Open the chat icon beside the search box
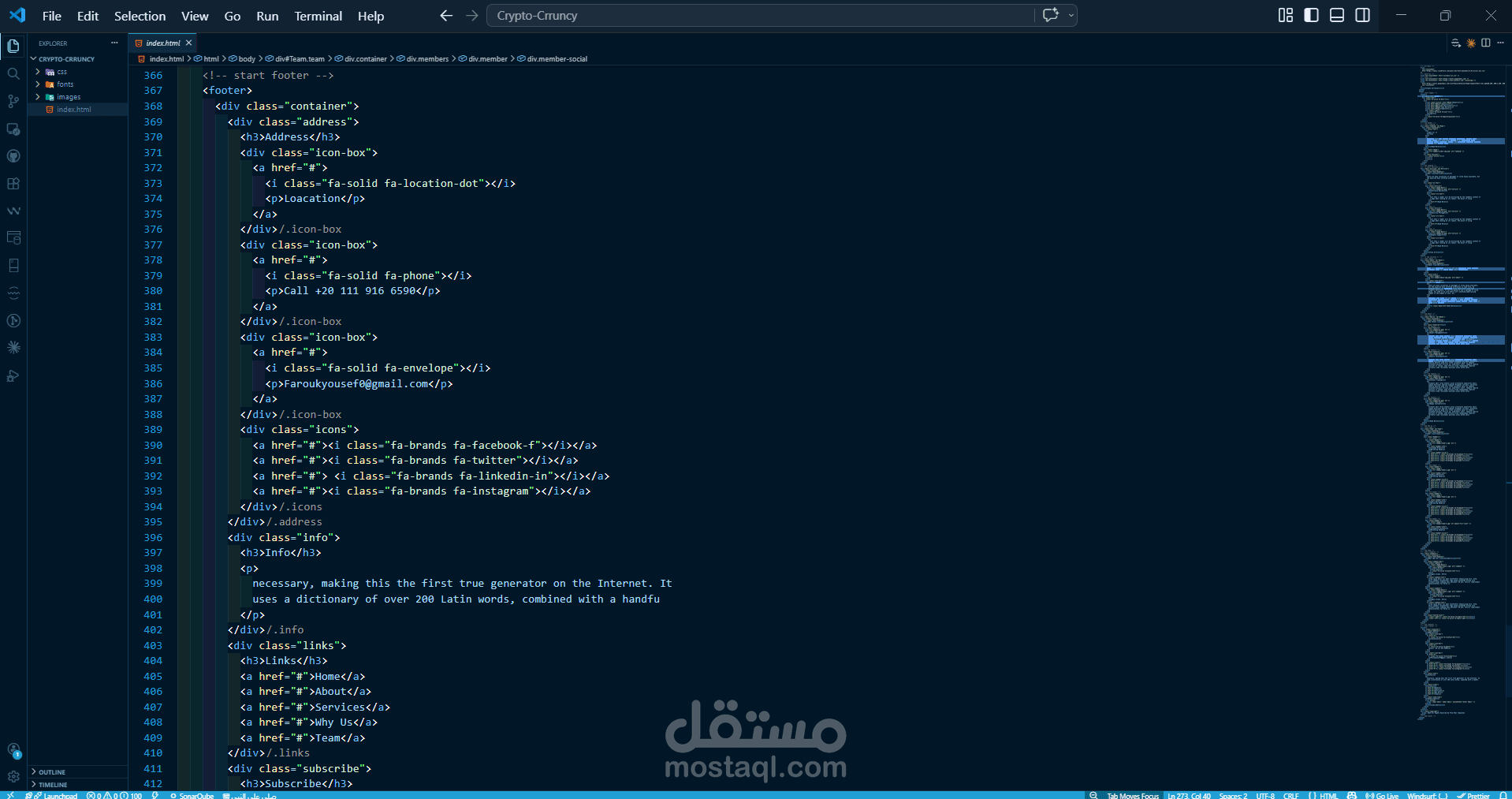This screenshot has width=1512, height=799. pos(1050,15)
